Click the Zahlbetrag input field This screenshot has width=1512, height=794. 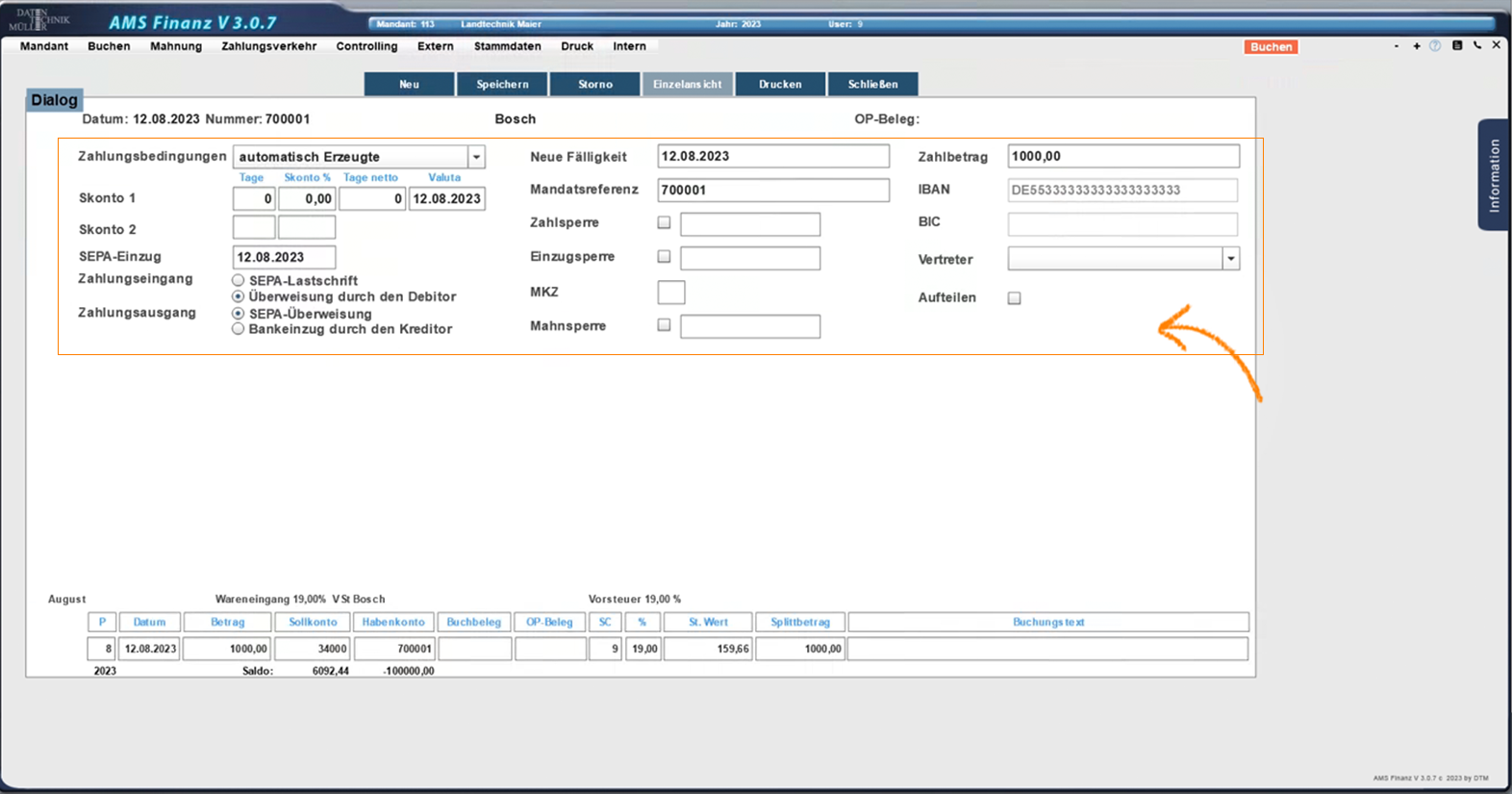pyautogui.click(x=1122, y=156)
